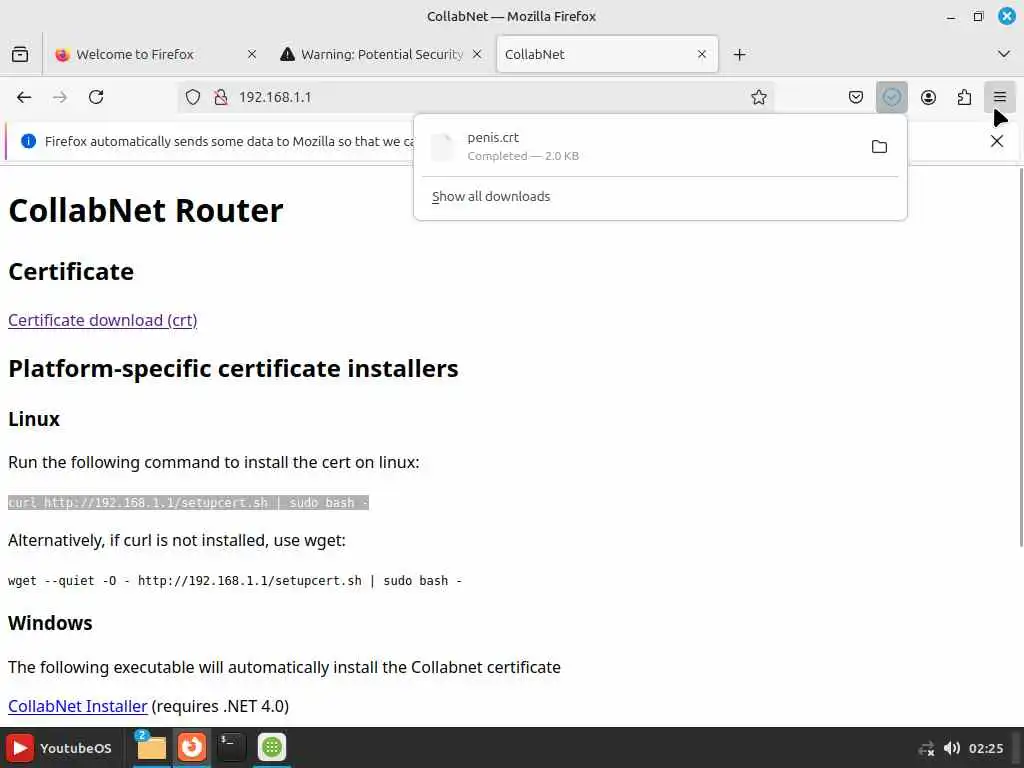The height and width of the screenshot is (768, 1024).
Task: Launch the terminal from taskbar
Action: coord(231,747)
